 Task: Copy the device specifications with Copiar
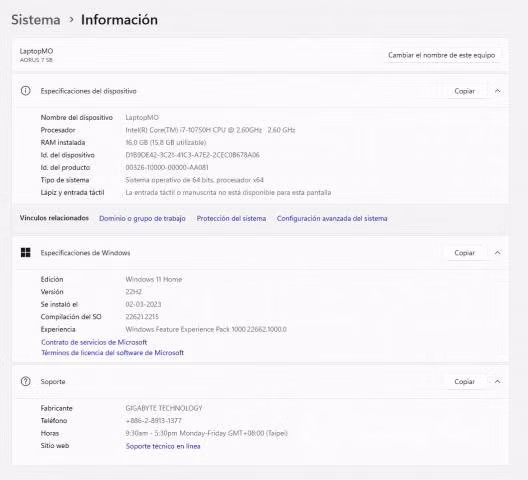click(x=465, y=91)
